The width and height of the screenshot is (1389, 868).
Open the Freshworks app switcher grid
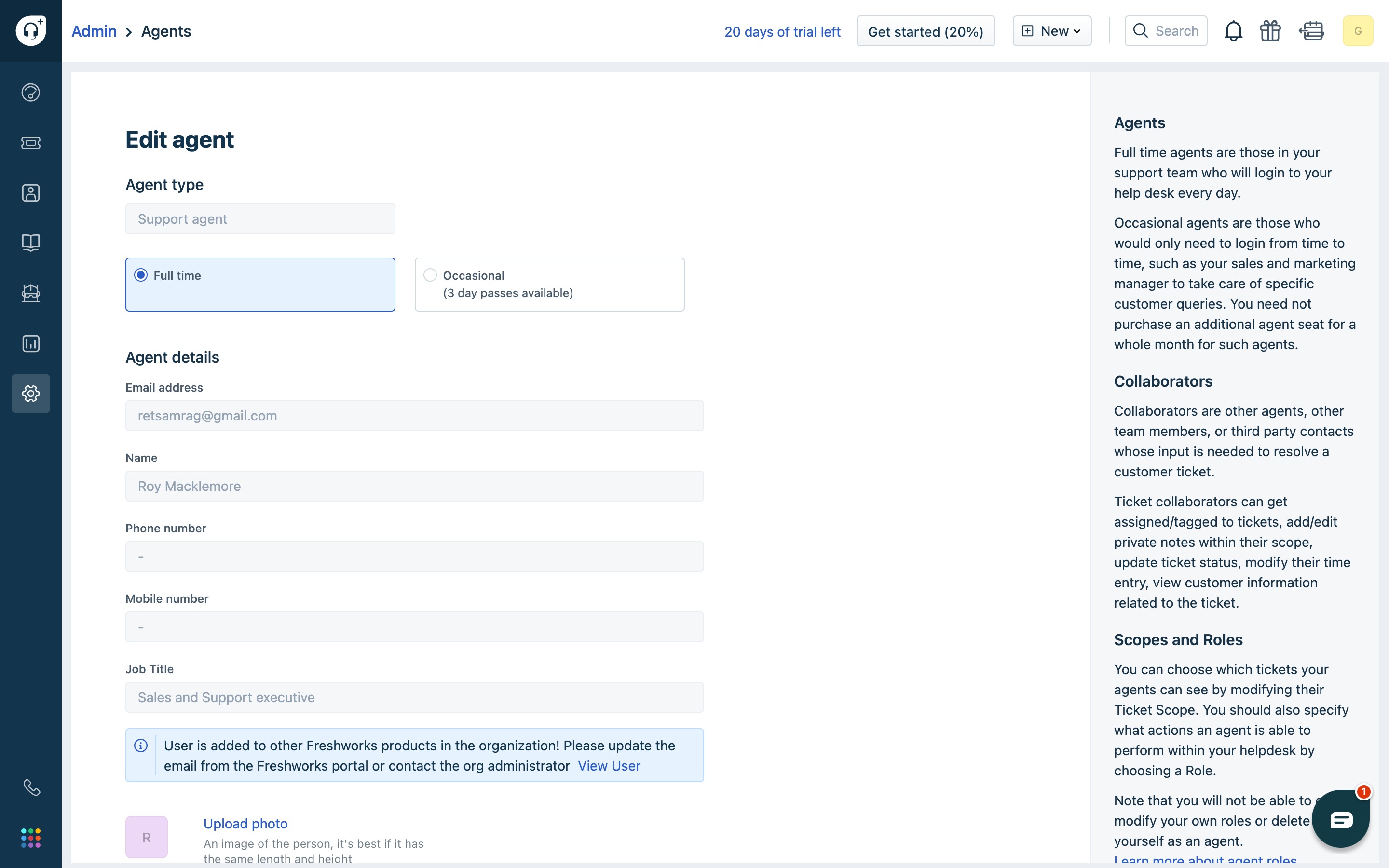pos(30,838)
